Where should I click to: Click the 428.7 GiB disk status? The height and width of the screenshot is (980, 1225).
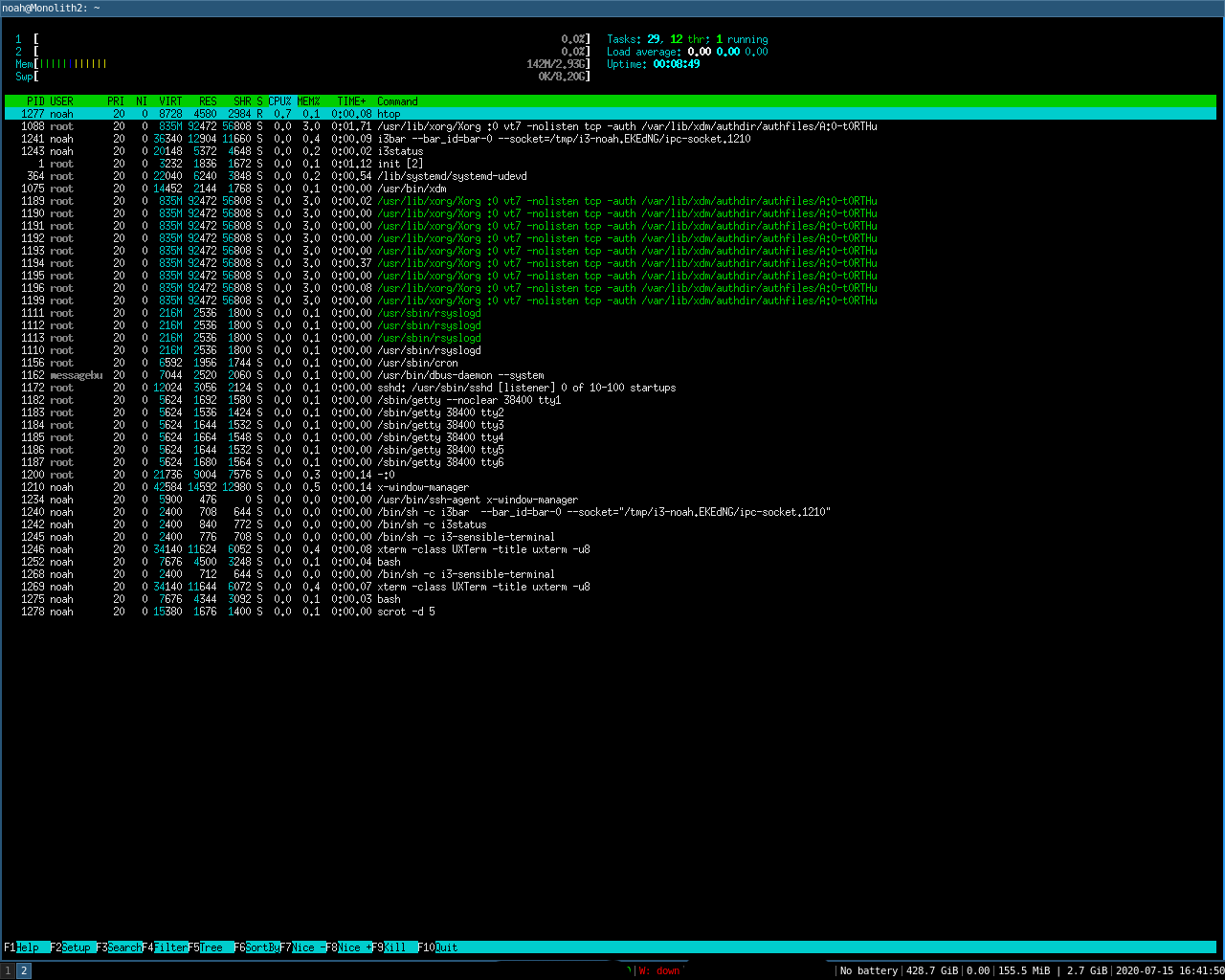coord(933,970)
